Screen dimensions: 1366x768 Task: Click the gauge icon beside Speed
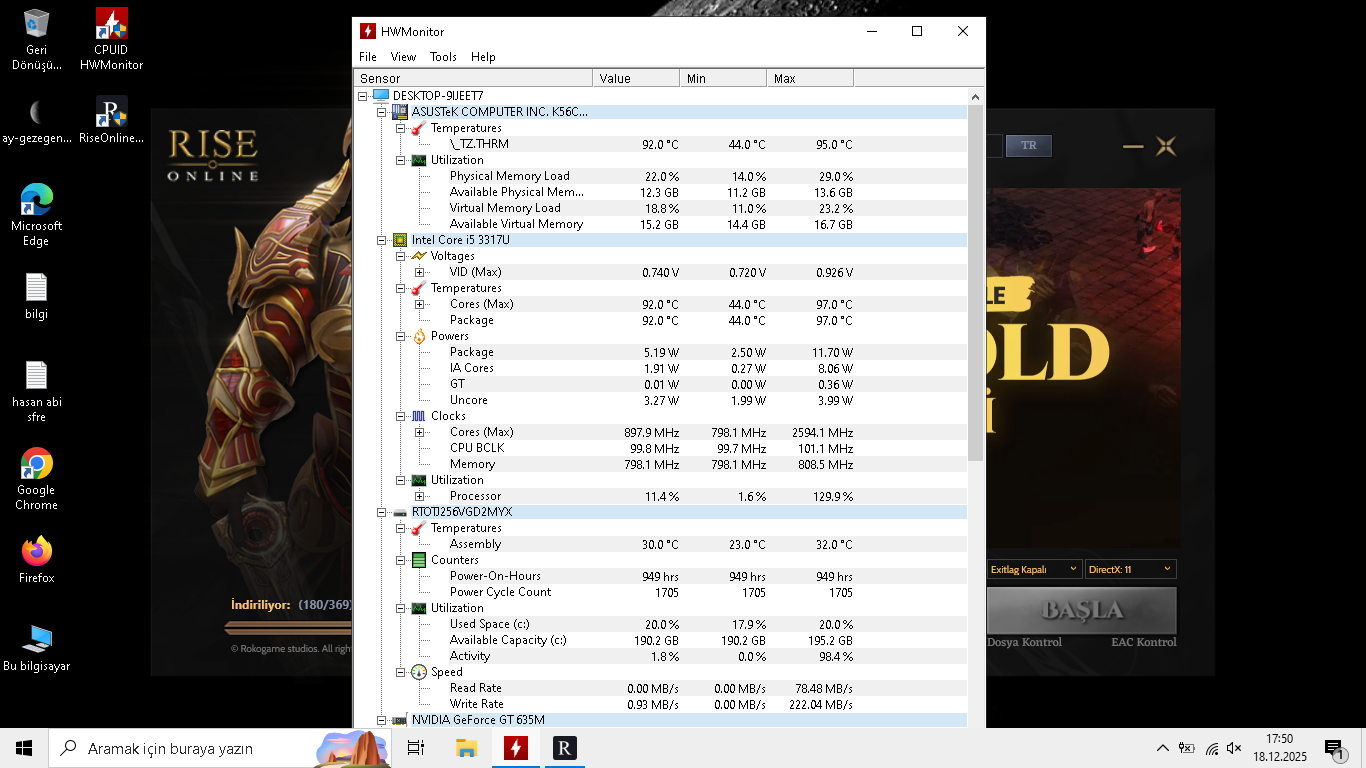(419, 672)
